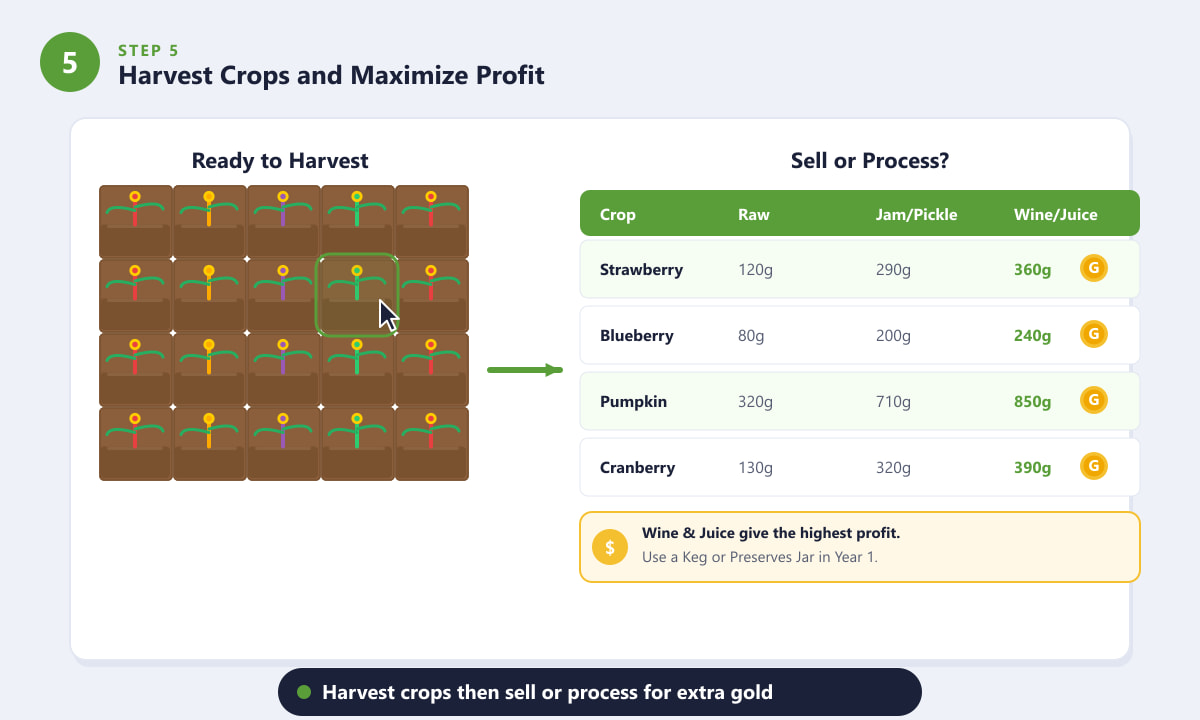Click the dollar sign tip icon

[610, 547]
